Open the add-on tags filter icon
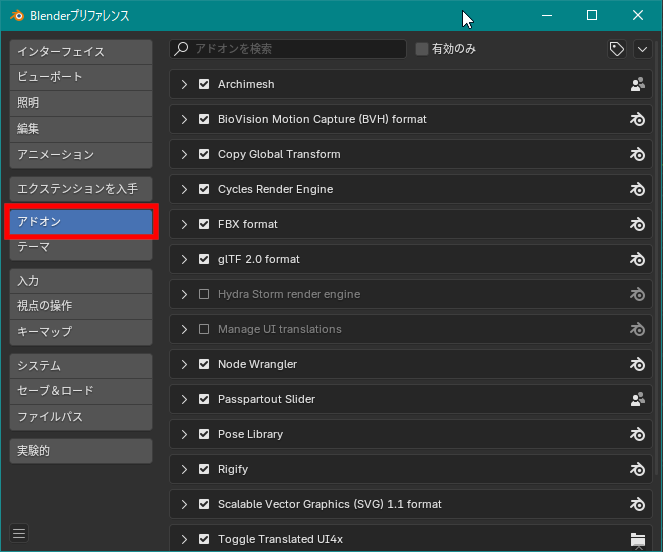Screen dimensions: 663x552 616,49
